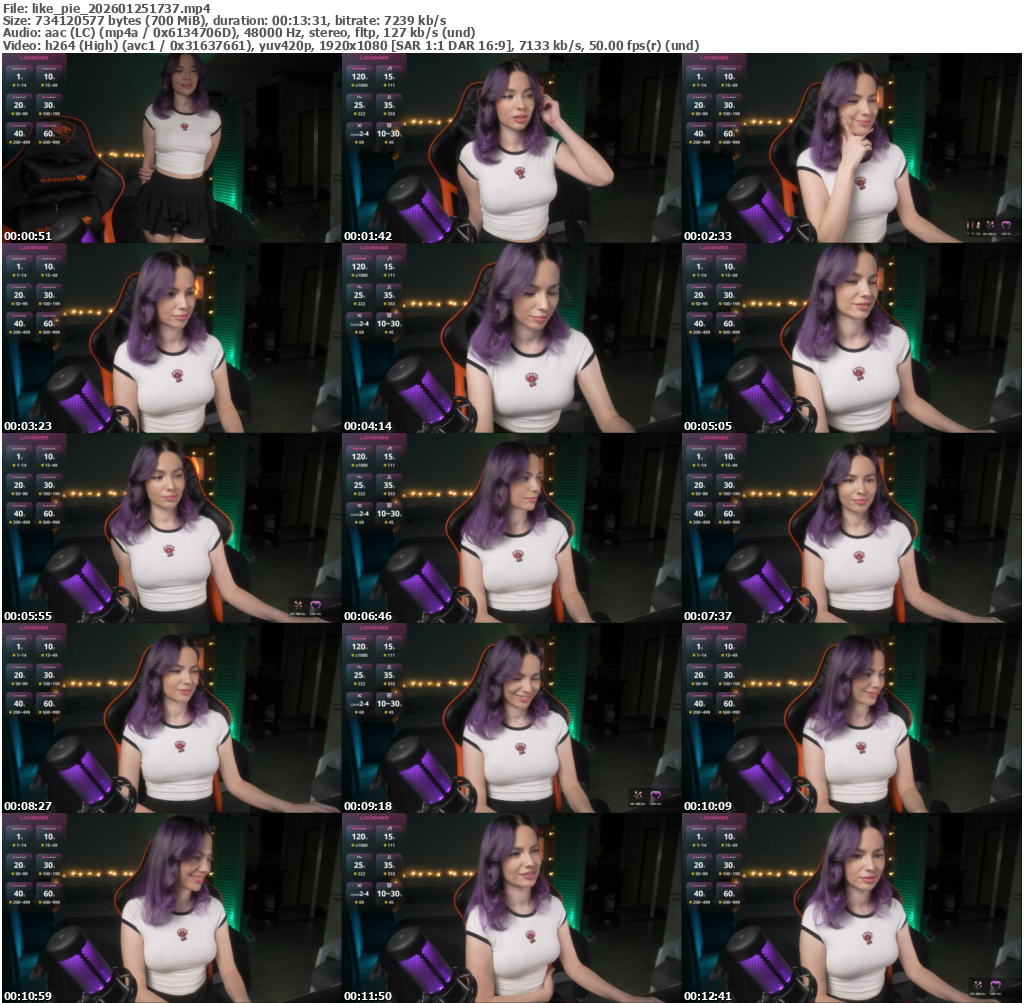Viewport: 1024px width, 1003px height.
Task: View the thumbnail frame stamped 00:06:46
Action: point(511,528)
